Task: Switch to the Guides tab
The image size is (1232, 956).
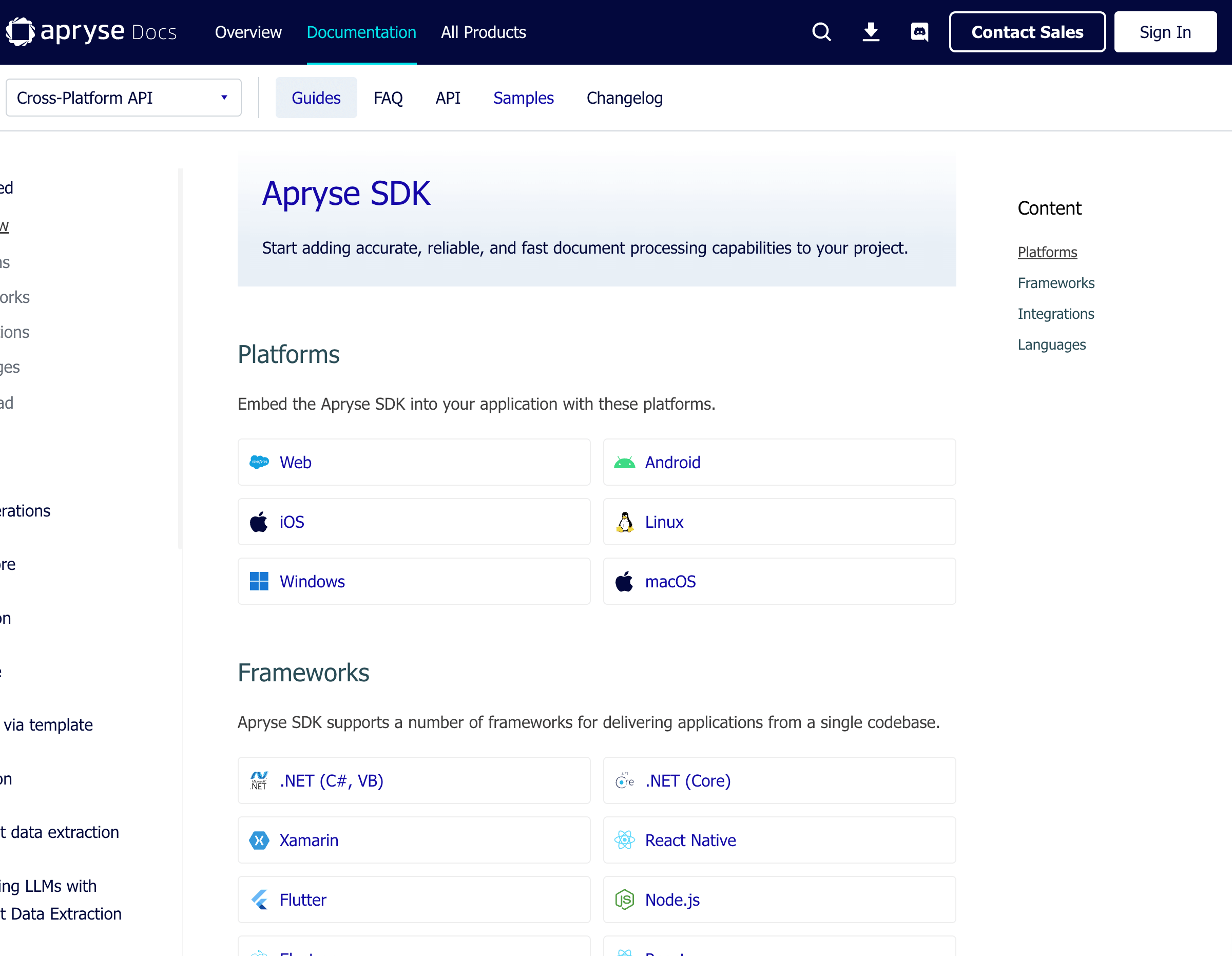Action: [316, 98]
